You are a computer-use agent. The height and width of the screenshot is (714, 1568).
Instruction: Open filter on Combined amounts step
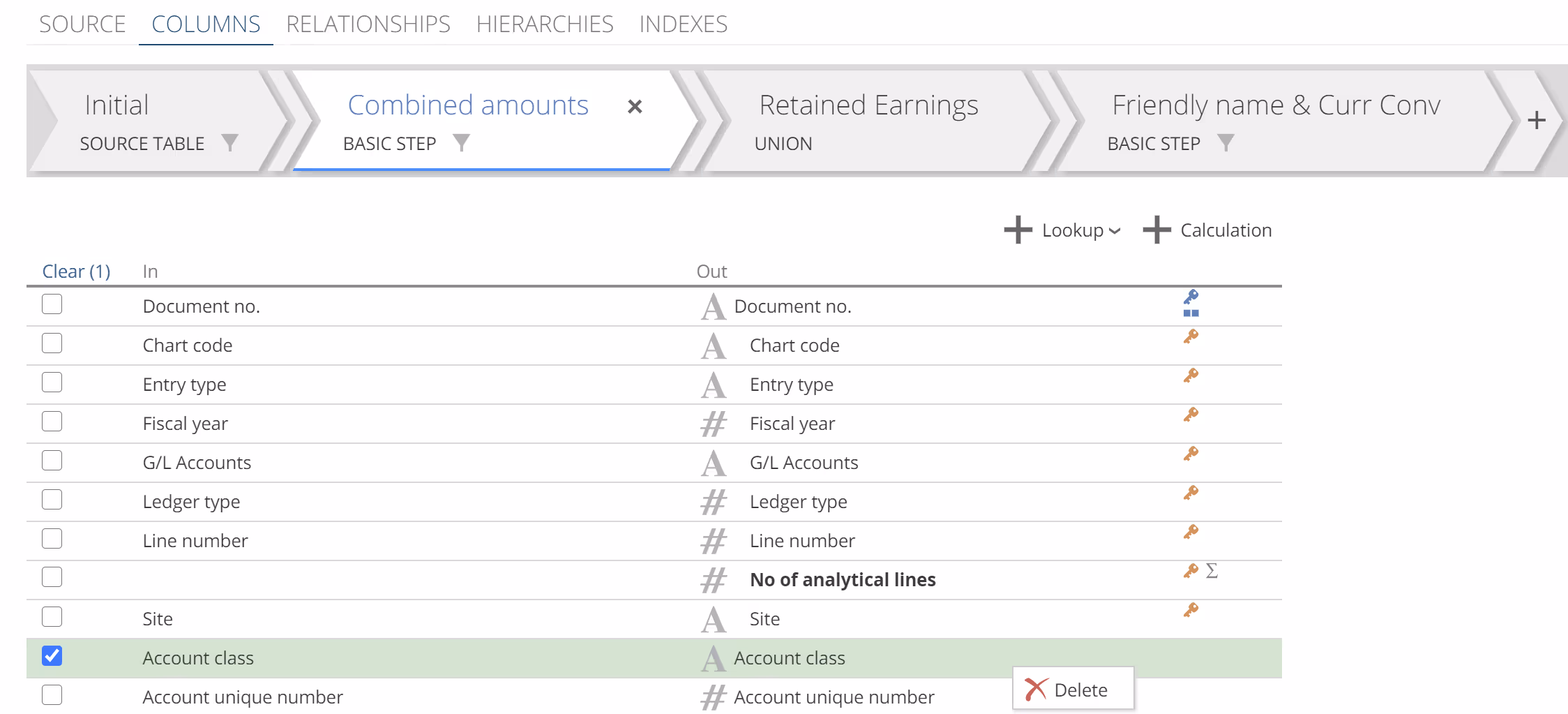(x=461, y=143)
